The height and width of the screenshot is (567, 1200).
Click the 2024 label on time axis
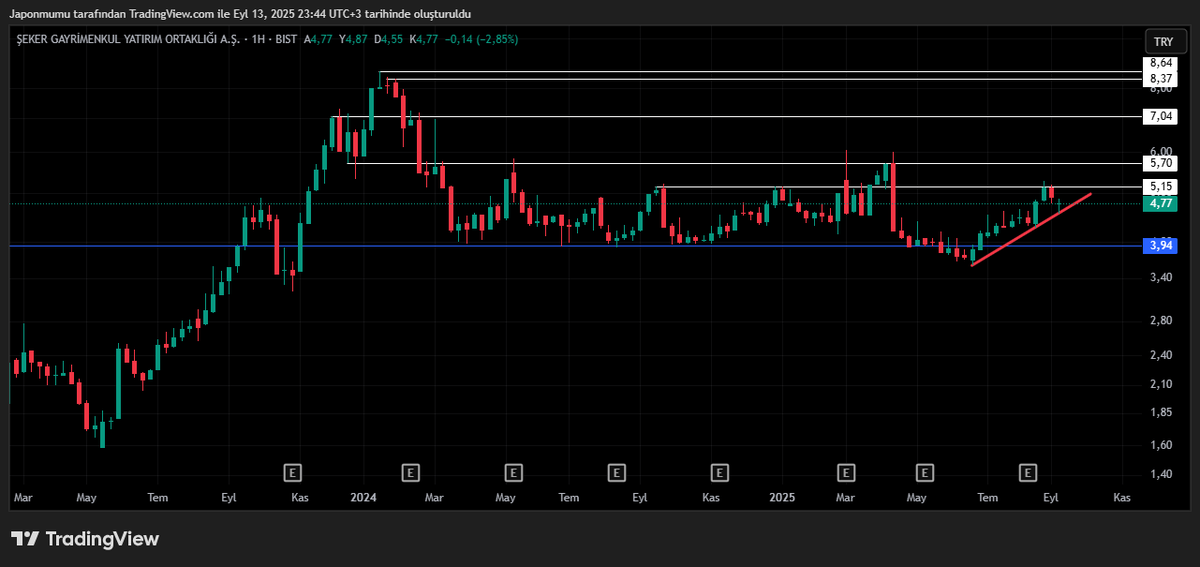[363, 496]
